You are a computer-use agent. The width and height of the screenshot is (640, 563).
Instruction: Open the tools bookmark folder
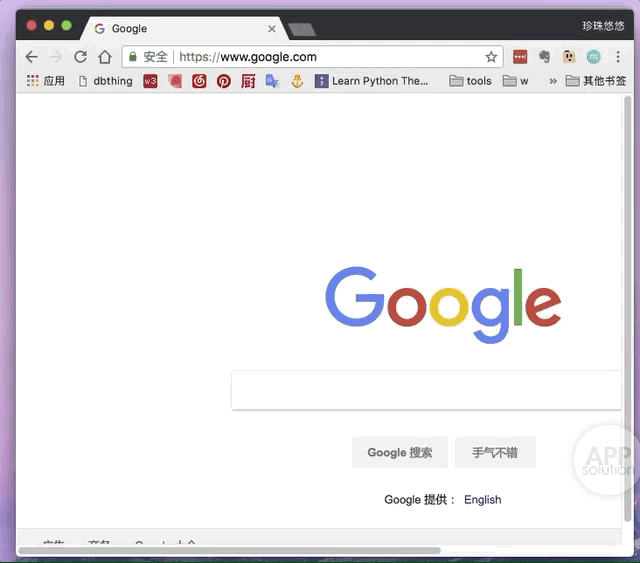[x=471, y=81]
